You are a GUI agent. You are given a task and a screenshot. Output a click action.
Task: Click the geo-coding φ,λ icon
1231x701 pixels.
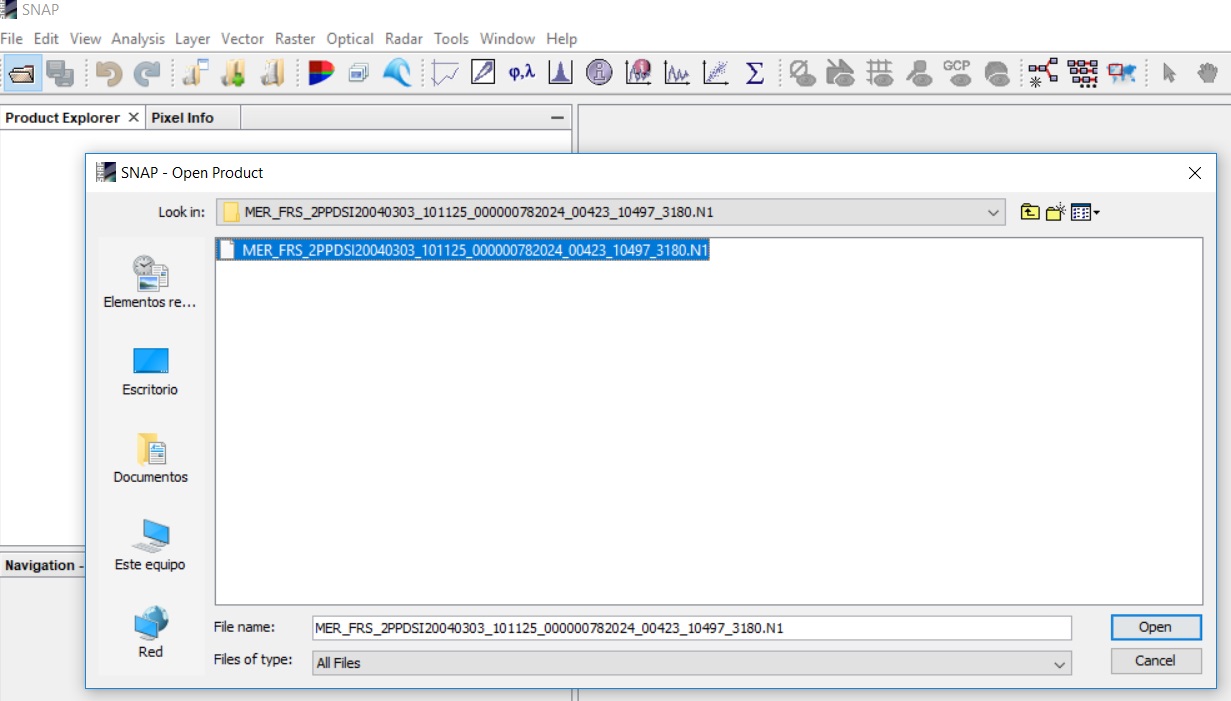click(521, 73)
